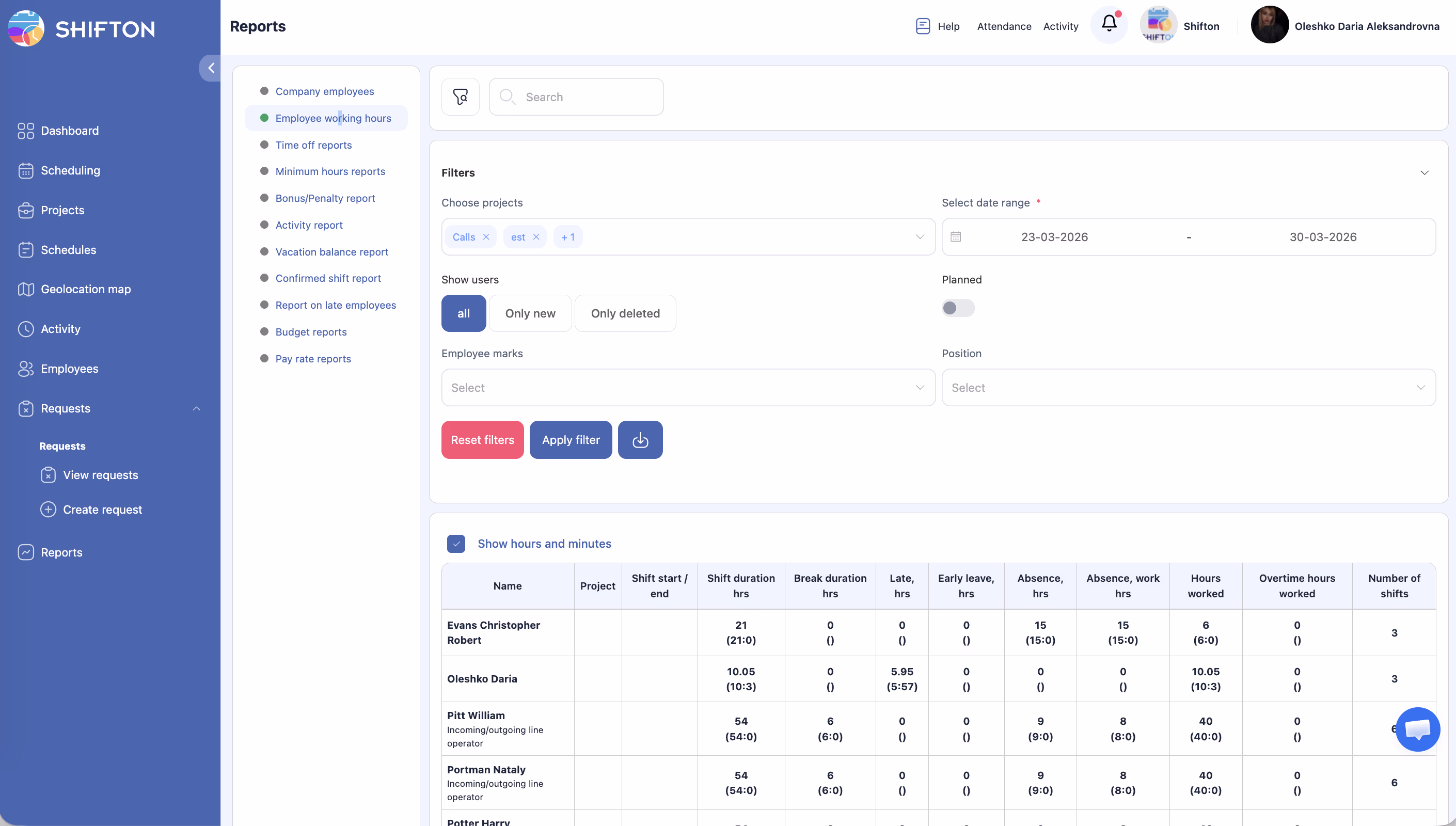Select Only new users option
The height and width of the screenshot is (826, 1456).
(530, 313)
